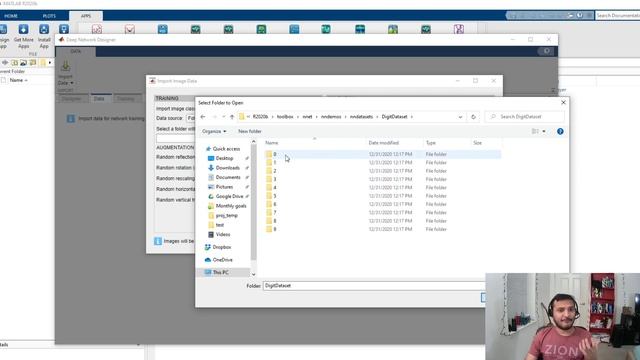Open Designer tab in Deep Network Designer

[71, 99]
